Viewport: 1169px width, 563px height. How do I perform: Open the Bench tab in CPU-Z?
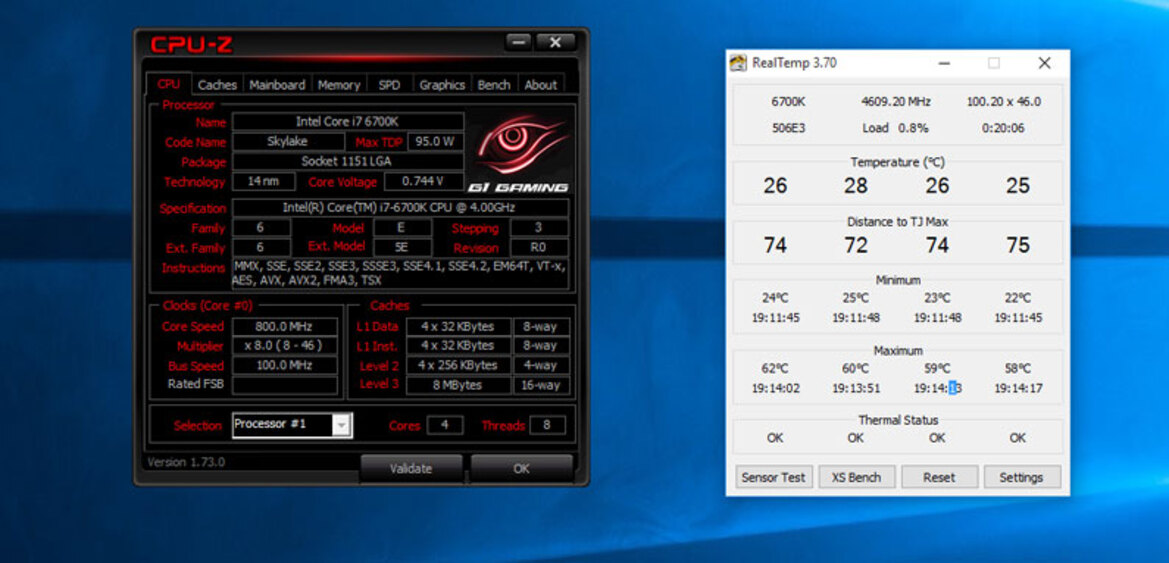pos(494,85)
